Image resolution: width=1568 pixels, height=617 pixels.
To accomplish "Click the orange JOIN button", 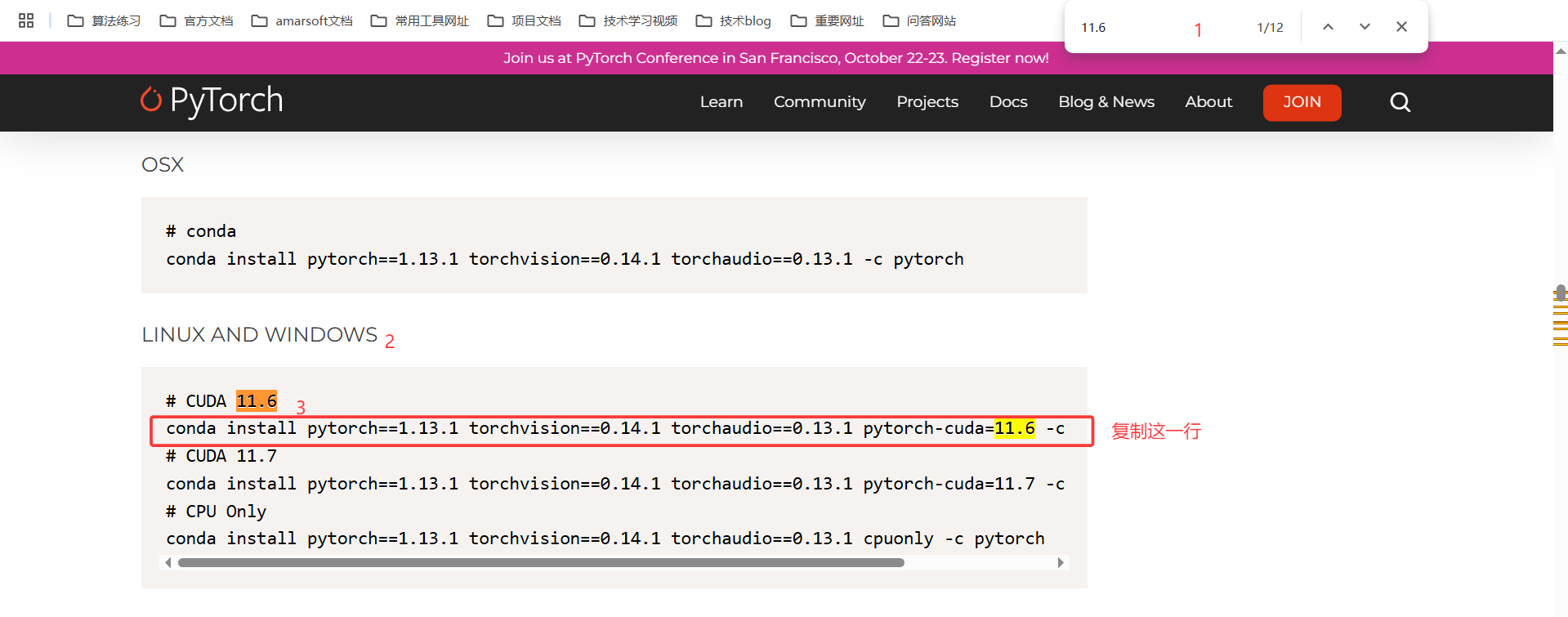I will [1302, 102].
